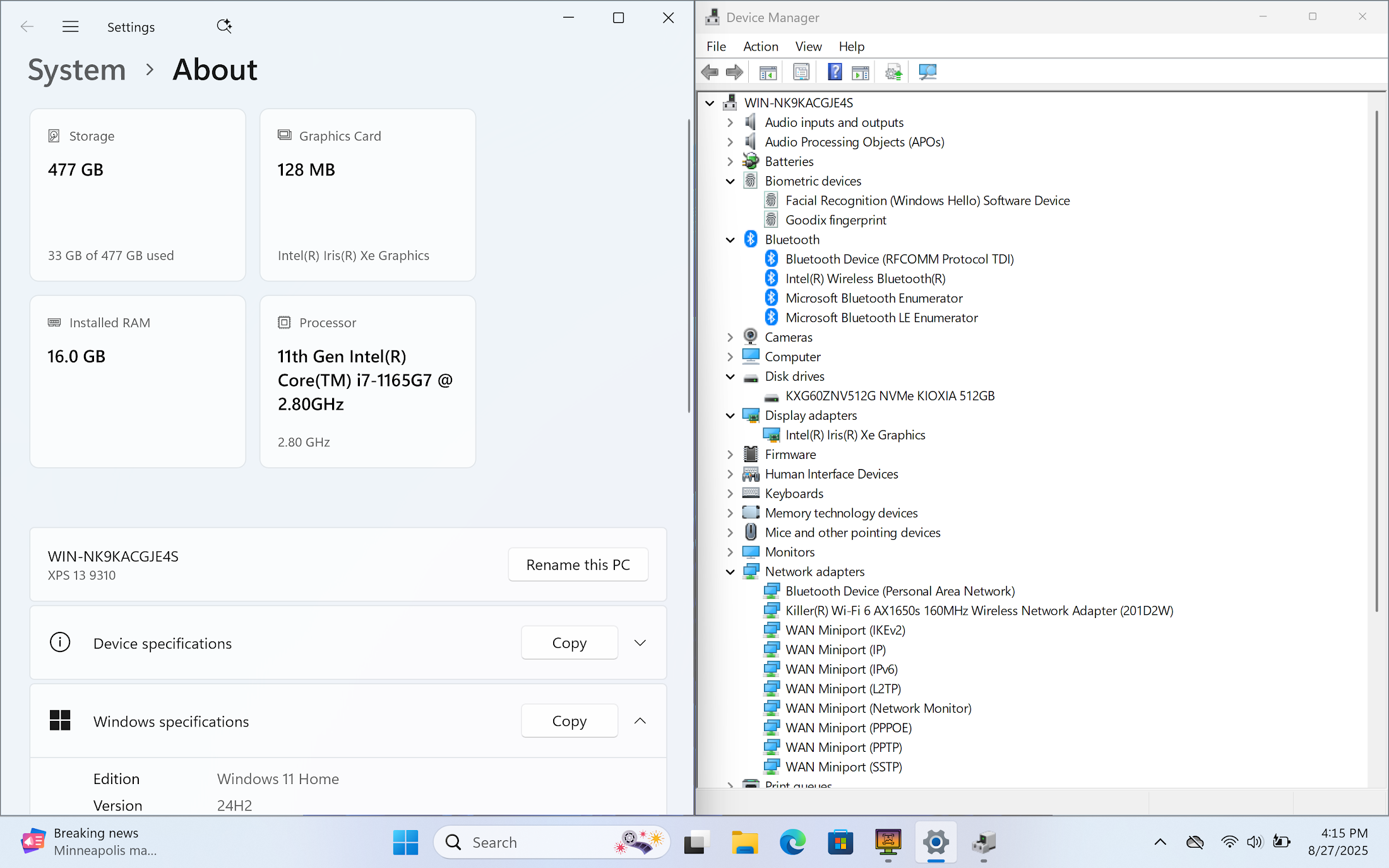Collapse the WIN-NK9KACGJE4S root node
This screenshot has height=868, width=1389.
tap(710, 103)
